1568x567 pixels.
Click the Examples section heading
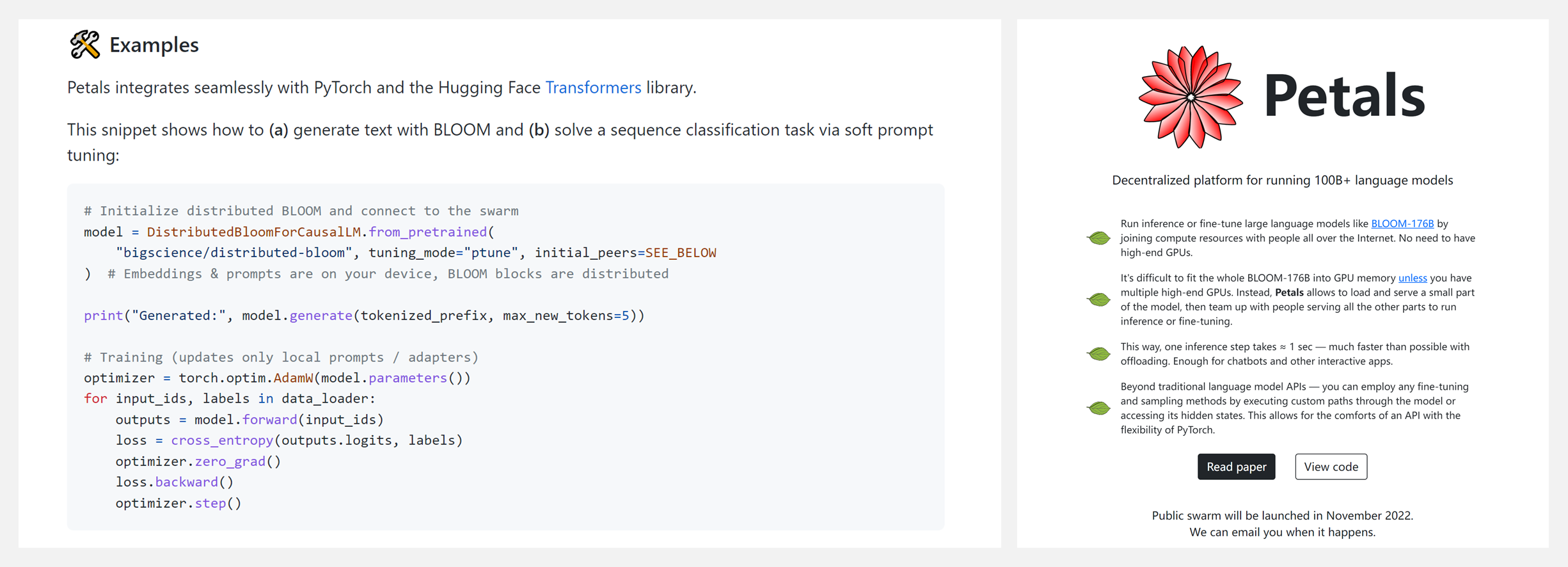tap(154, 45)
